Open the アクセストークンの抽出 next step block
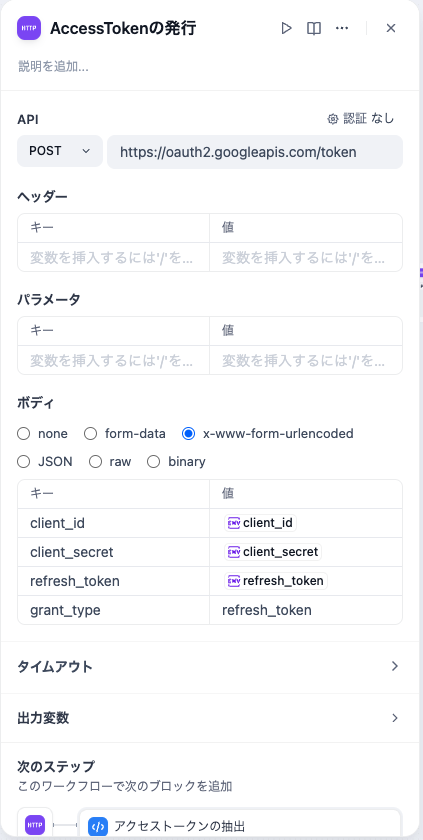The image size is (423, 840). (x=240, y=825)
